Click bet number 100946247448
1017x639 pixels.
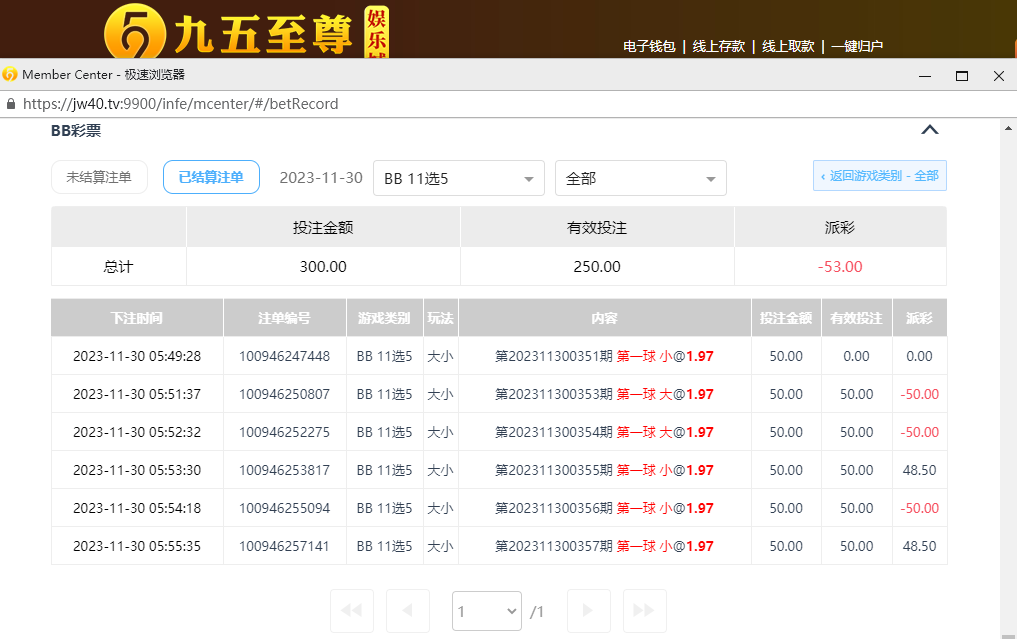(x=284, y=356)
